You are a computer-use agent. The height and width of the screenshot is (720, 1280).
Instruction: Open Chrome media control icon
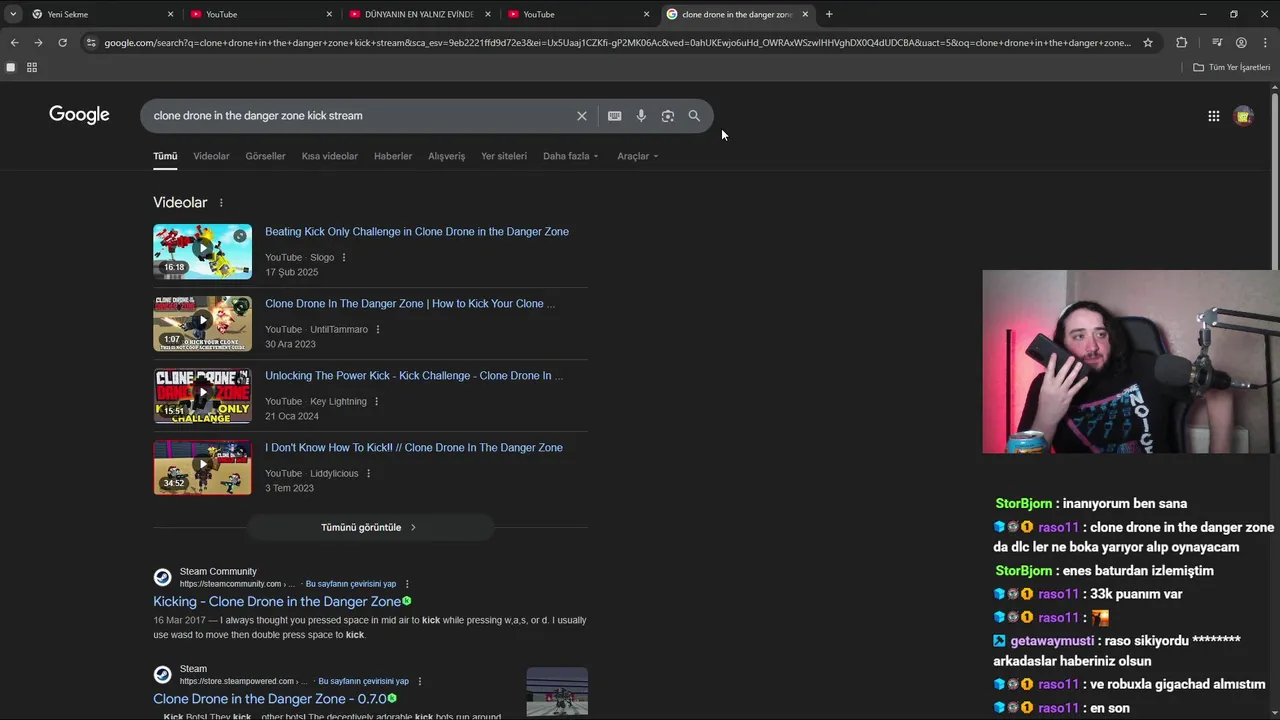[1217, 43]
